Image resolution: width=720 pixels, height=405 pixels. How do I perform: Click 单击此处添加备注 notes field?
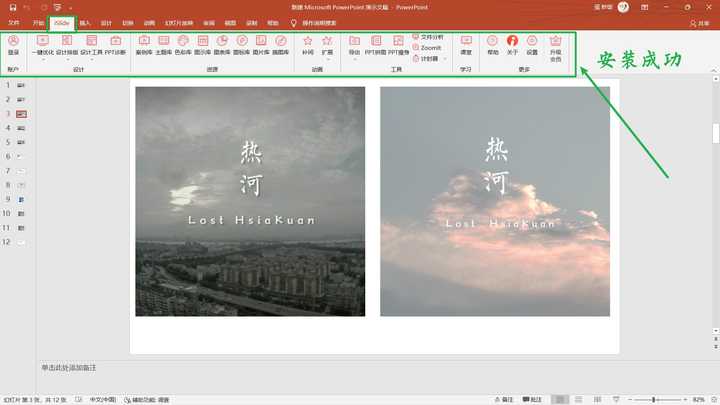[x=69, y=367]
